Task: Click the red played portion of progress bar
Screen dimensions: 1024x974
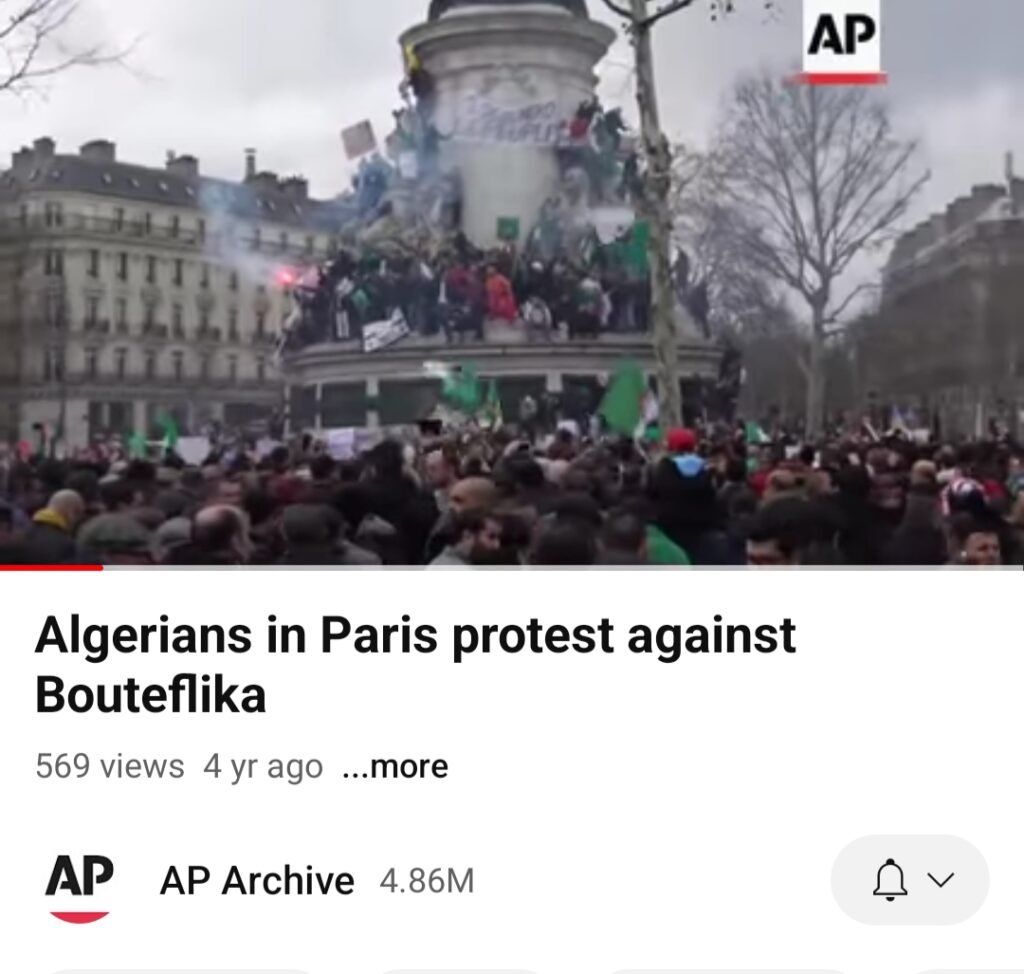Action: tap(51, 568)
